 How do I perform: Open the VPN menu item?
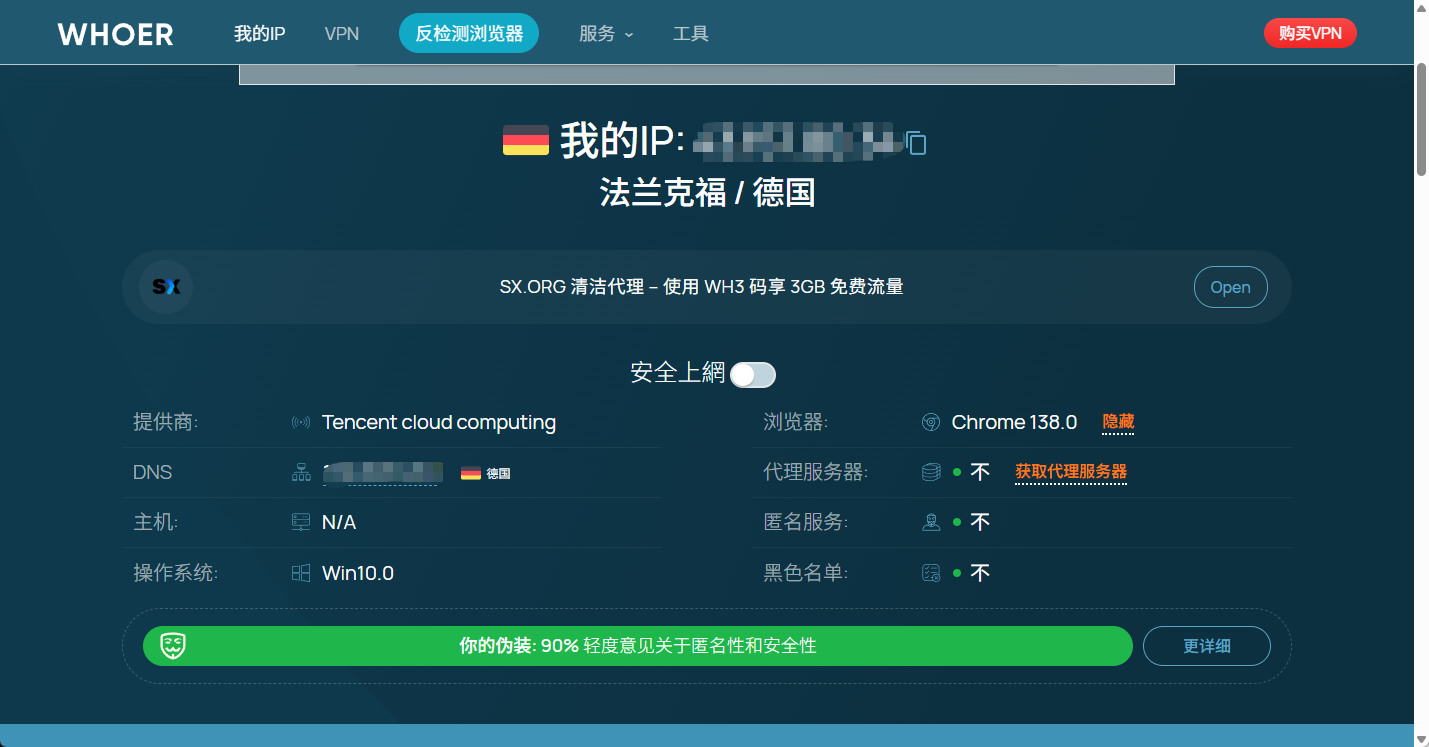tap(342, 33)
